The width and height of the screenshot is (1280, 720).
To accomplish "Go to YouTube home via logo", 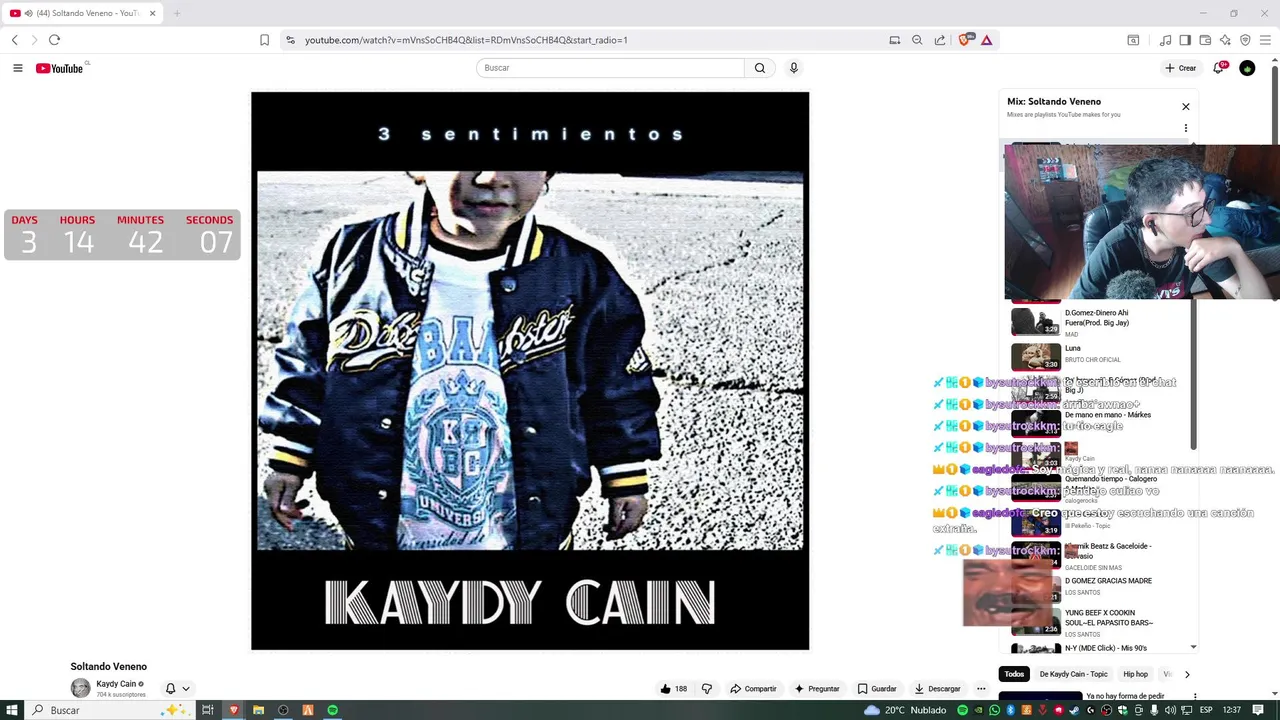I will pos(59,68).
